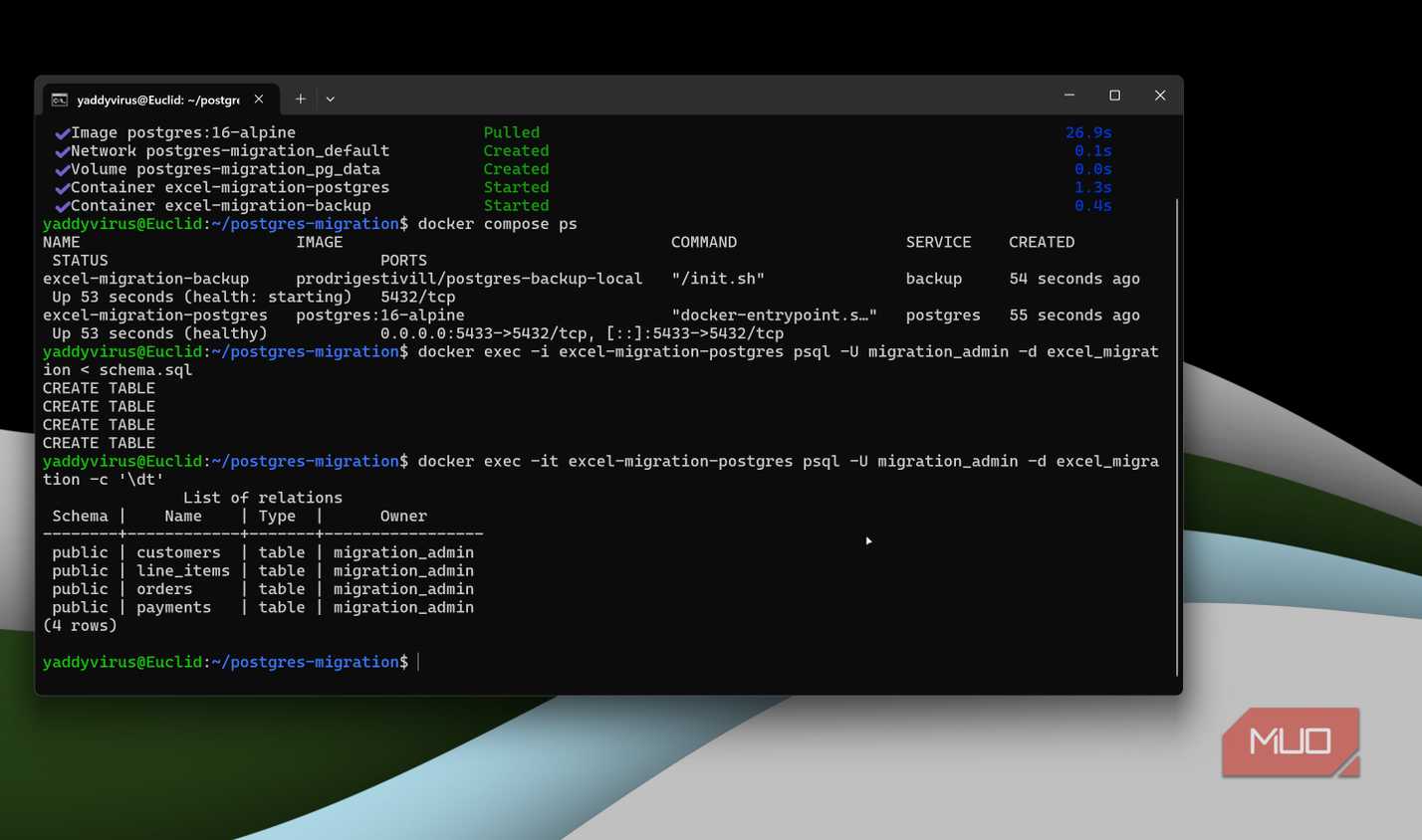Click the 'customers' table name
Screen dimensions: 1422x840
pyautogui.click(x=178, y=552)
